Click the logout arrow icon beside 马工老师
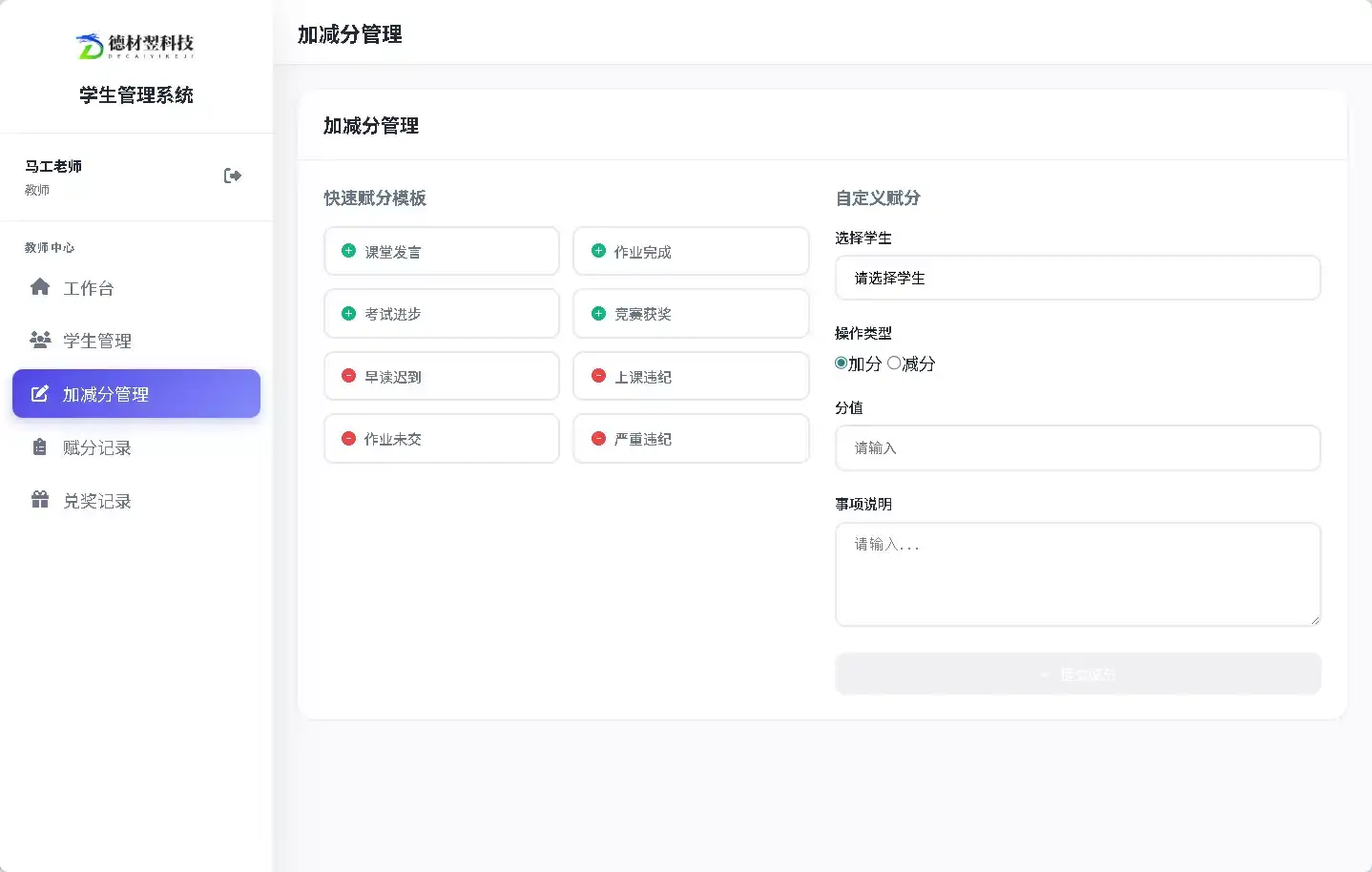This screenshot has width=1372, height=872. point(232,176)
